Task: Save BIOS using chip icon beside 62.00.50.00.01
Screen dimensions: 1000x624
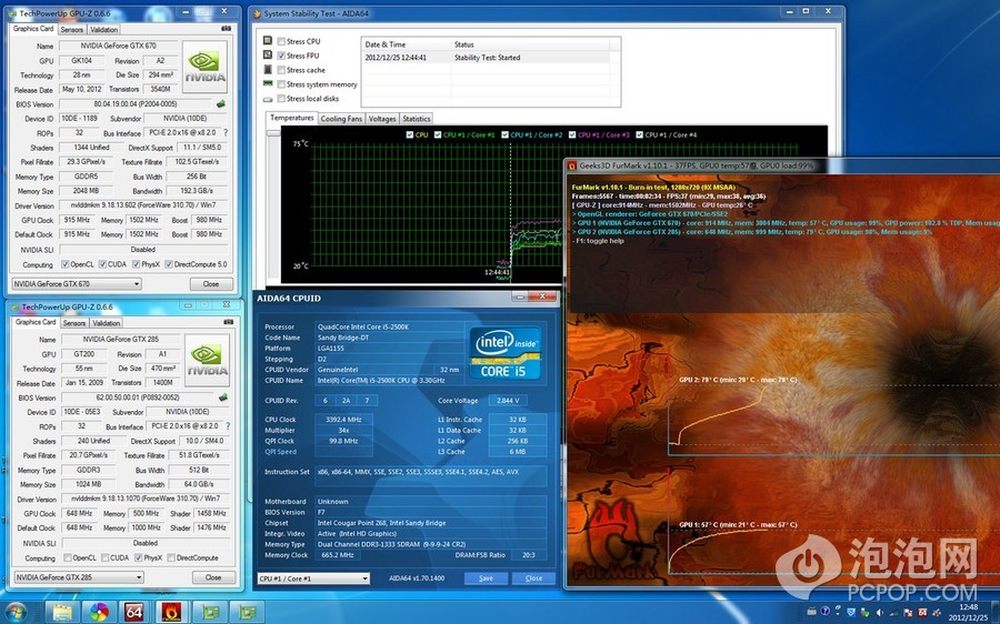Action: coord(223,397)
